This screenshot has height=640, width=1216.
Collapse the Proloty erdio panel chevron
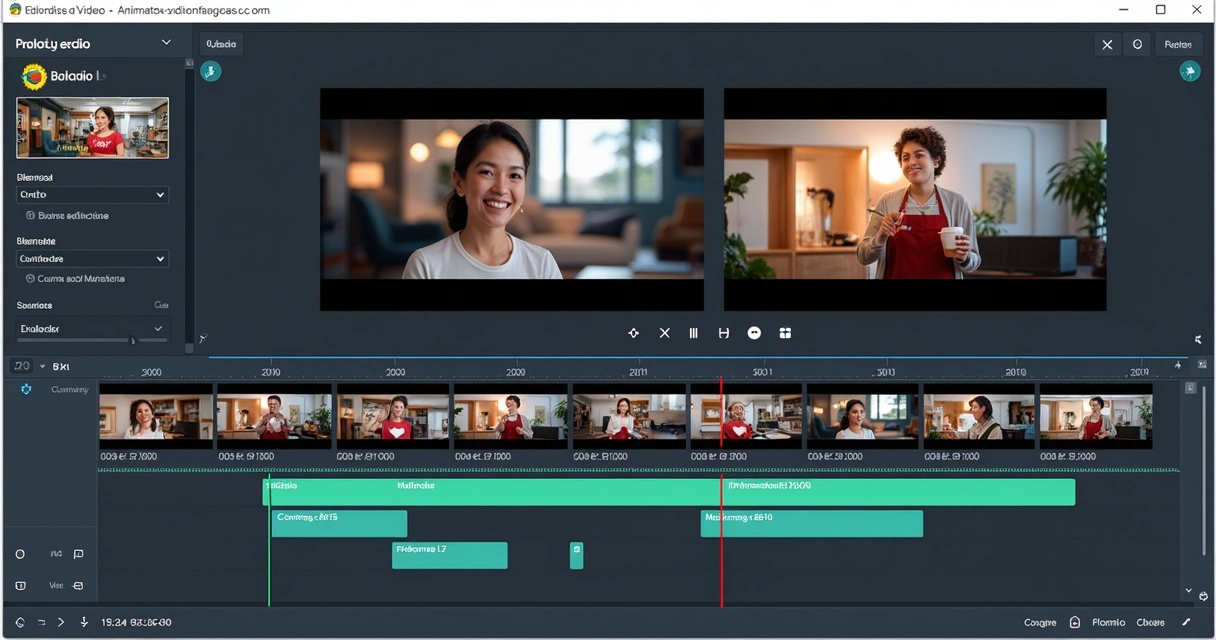point(166,43)
